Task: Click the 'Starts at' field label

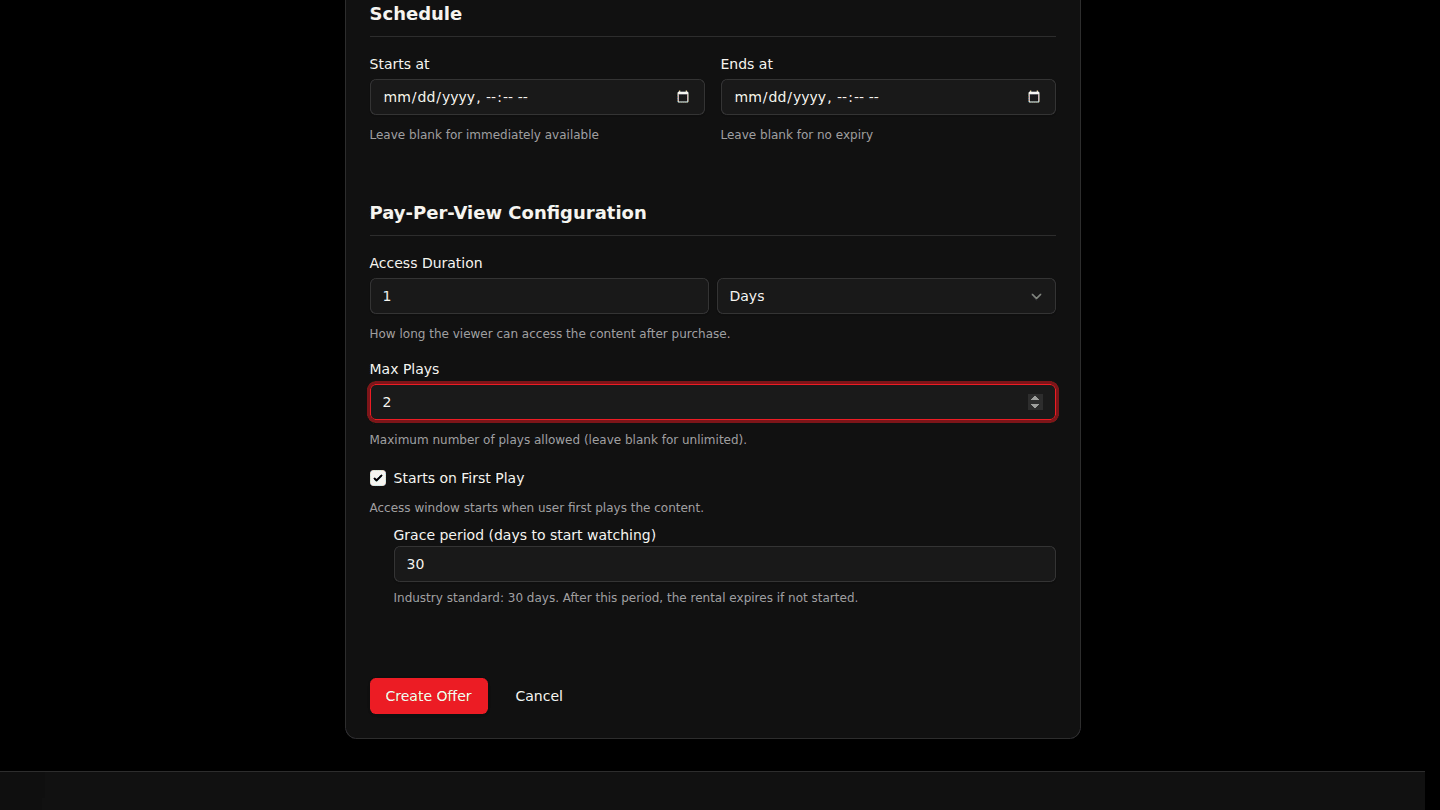Action: tap(400, 64)
